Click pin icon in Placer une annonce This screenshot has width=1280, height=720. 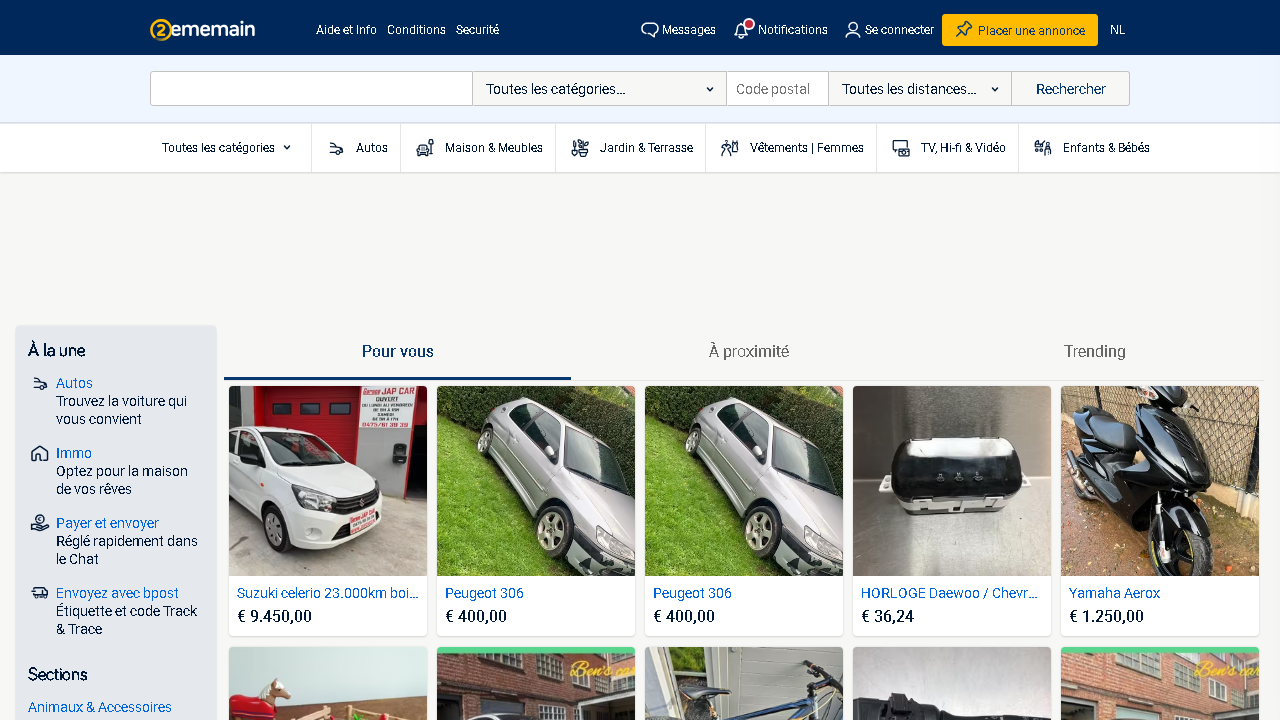coord(964,29)
